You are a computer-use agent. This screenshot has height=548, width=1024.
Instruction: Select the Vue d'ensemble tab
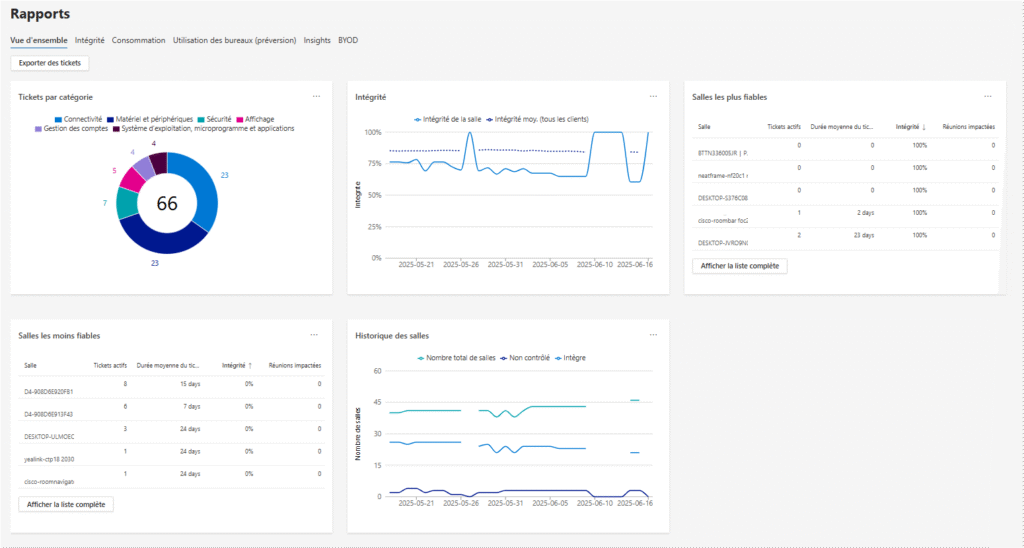pyautogui.click(x=39, y=40)
